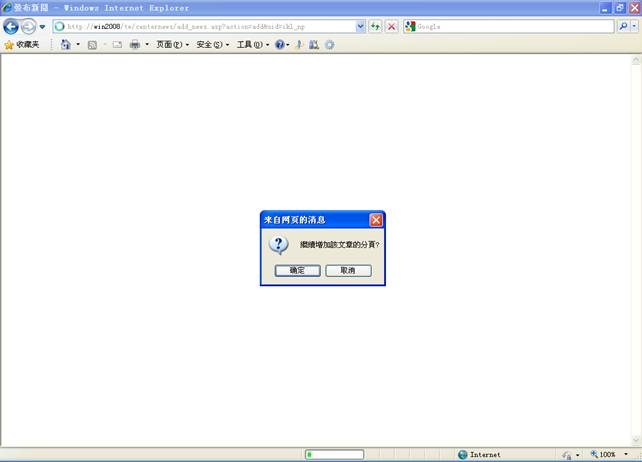Click the Refresh page icon

click(376, 27)
